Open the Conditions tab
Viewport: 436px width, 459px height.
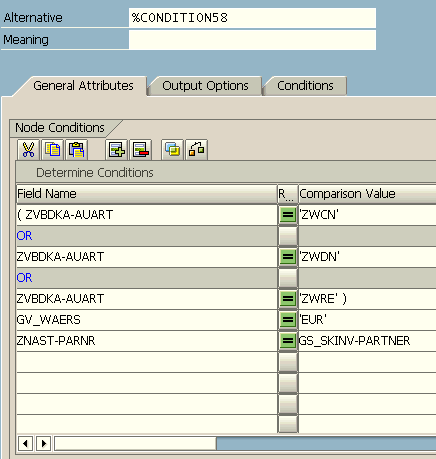click(x=305, y=86)
